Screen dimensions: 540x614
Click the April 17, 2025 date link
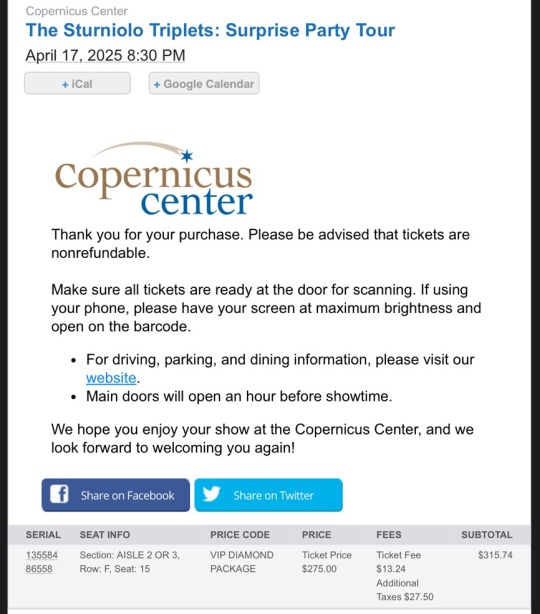pos(105,55)
